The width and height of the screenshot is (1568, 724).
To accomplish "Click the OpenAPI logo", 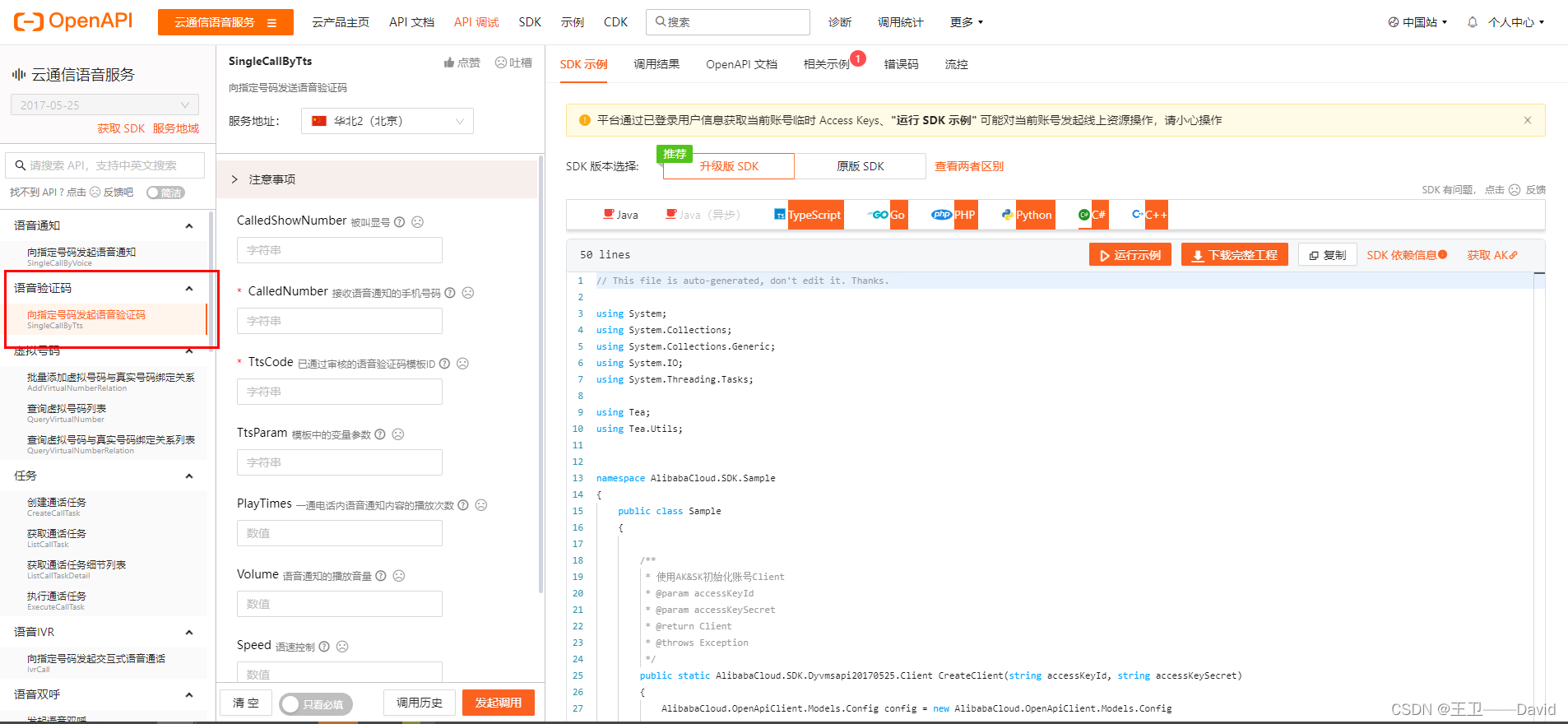I will tap(73, 21).
